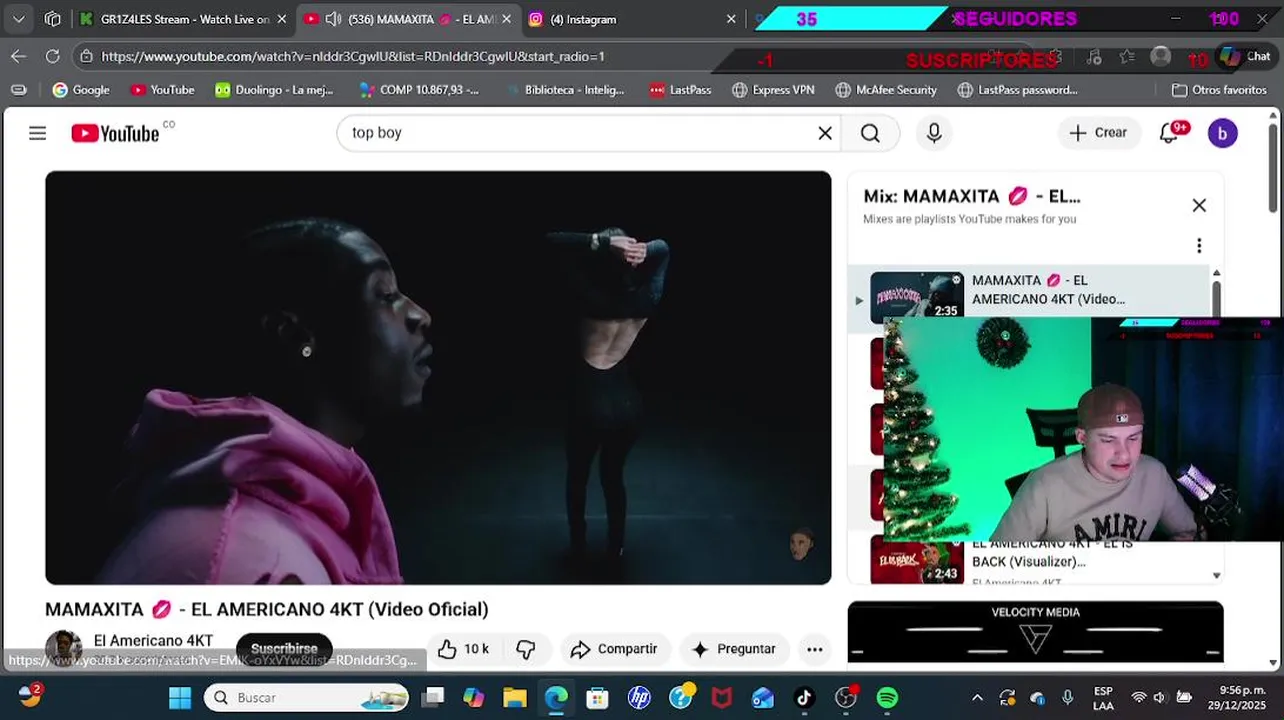1284x720 pixels.
Task: Open the YouTube guide hamburger menu
Action: coord(37,133)
